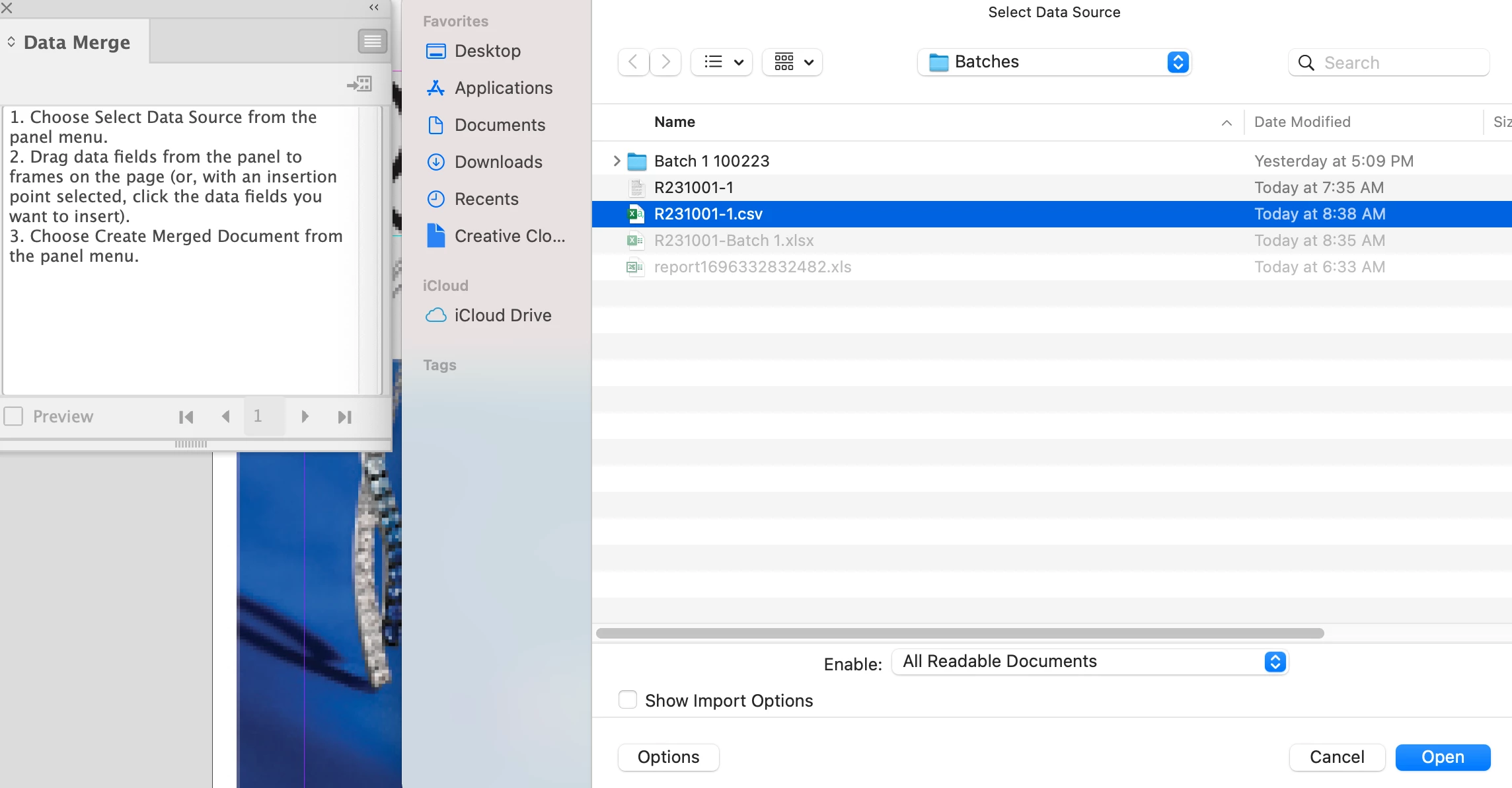Go to first record in Data Merge

point(186,417)
